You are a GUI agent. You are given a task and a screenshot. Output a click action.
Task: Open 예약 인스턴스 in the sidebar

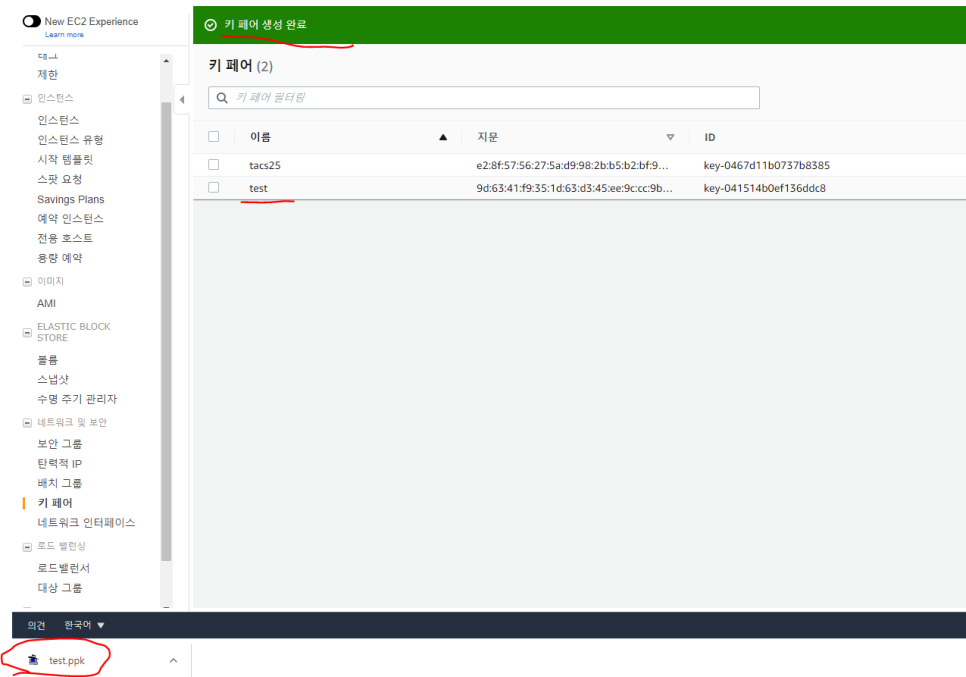pyautogui.click(x=70, y=219)
